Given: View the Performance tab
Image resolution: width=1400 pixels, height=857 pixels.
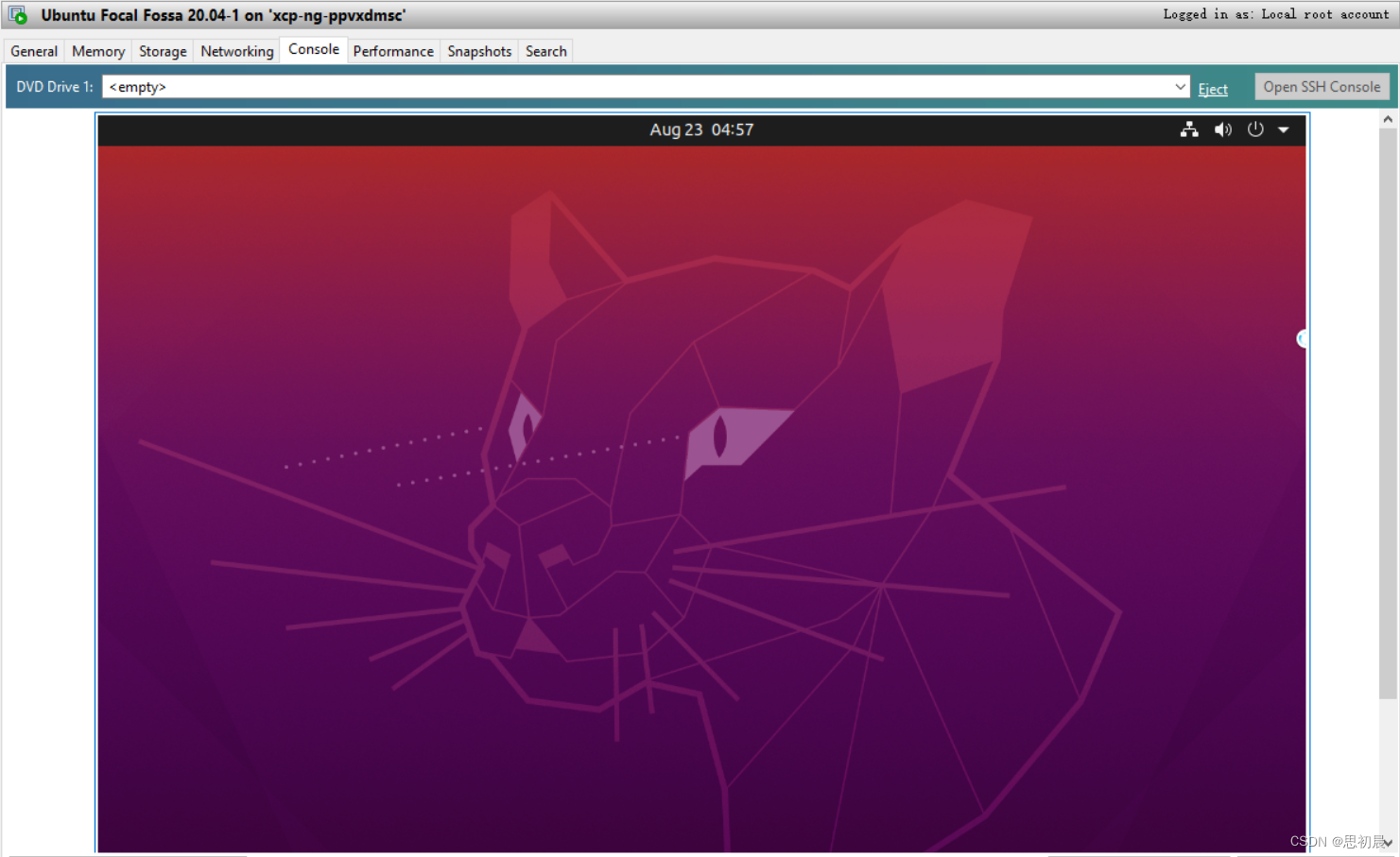Looking at the screenshot, I should tap(393, 51).
